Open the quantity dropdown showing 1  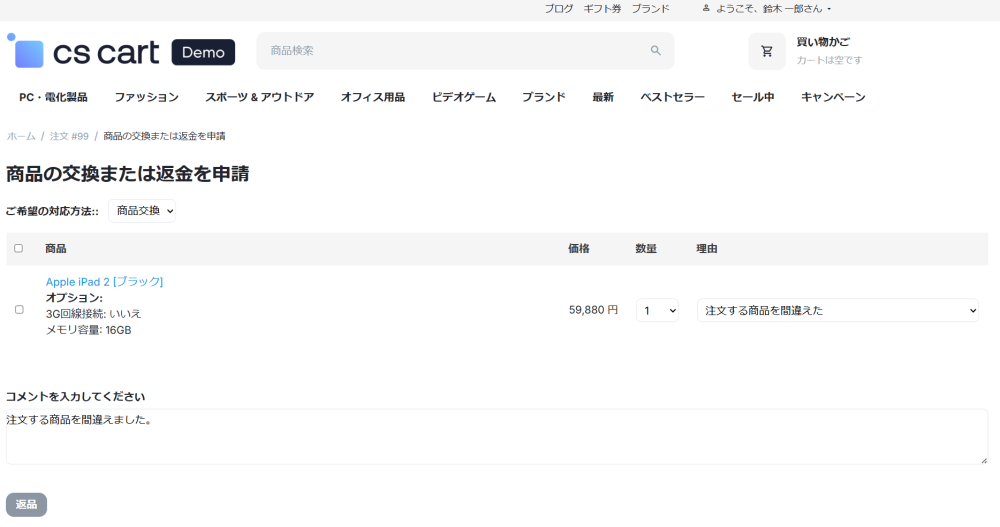click(658, 311)
